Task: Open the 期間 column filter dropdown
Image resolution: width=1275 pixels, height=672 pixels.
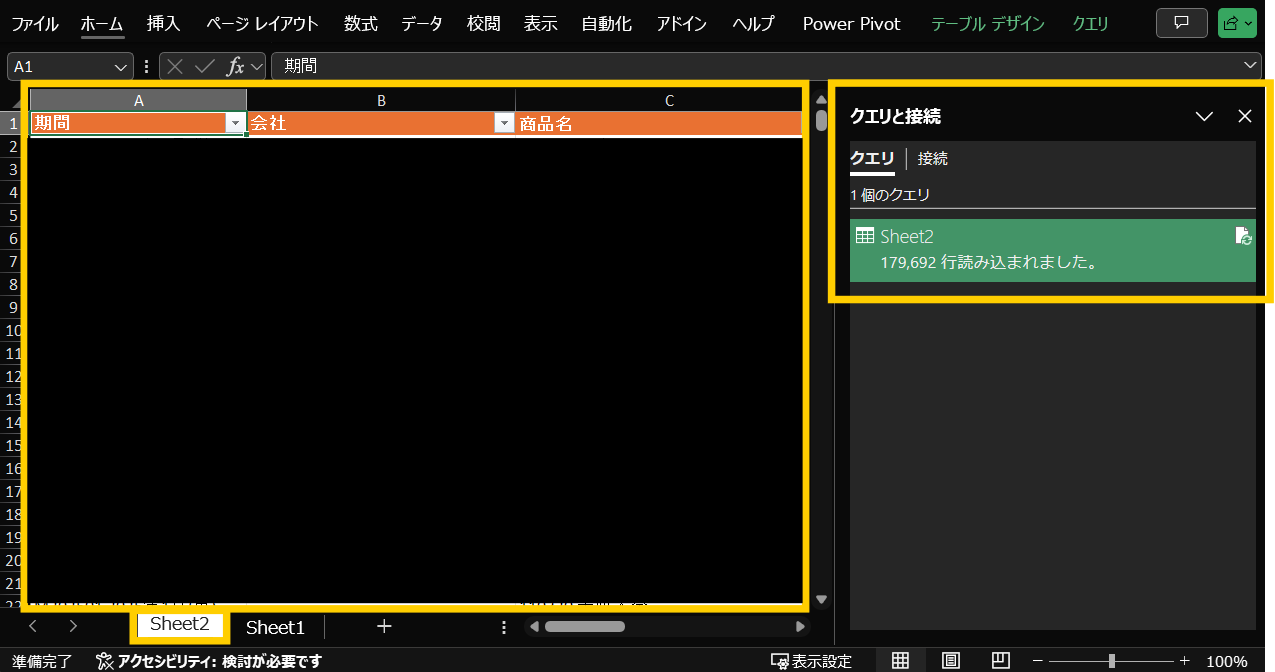Action: 236,123
